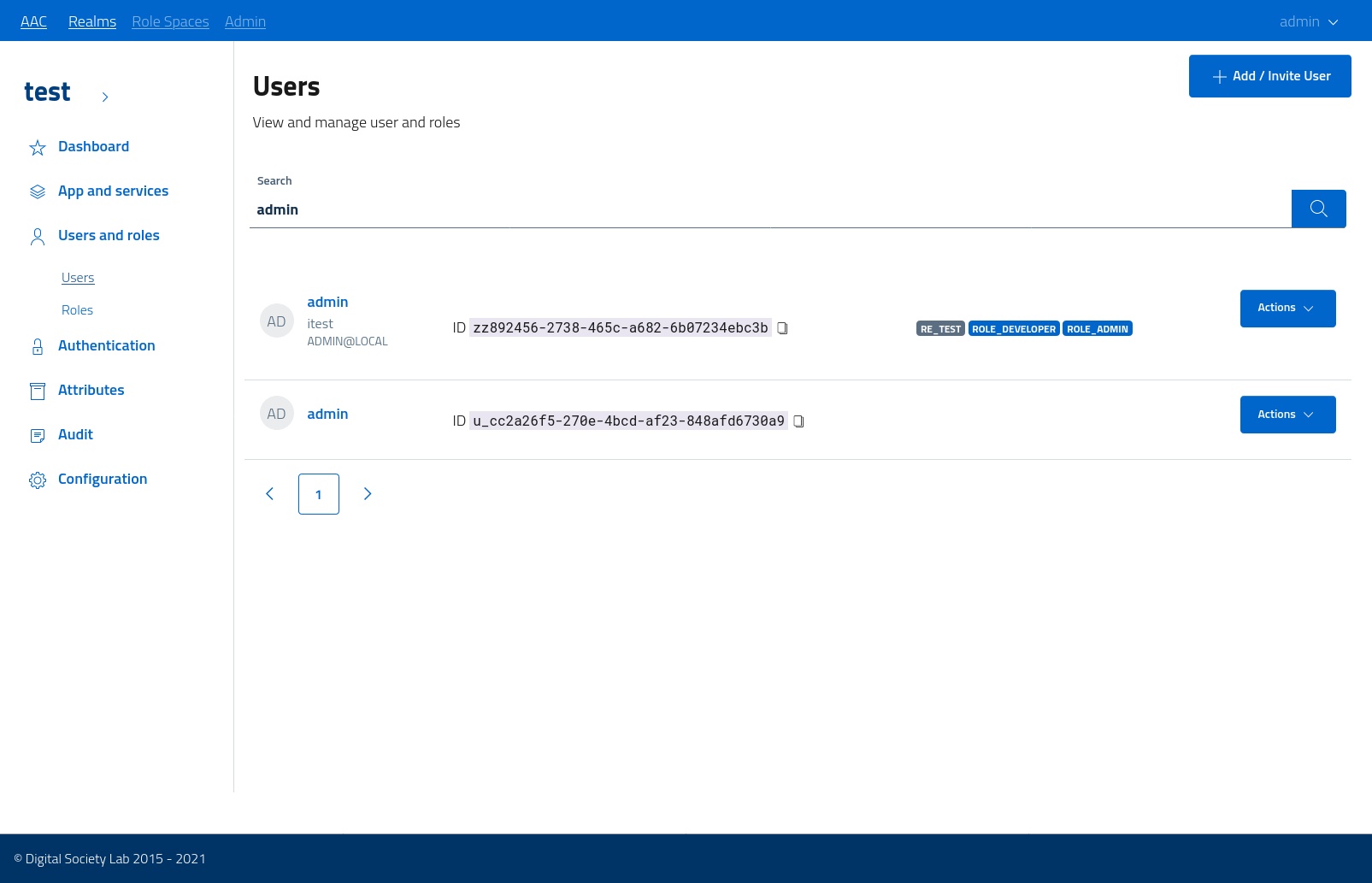Open the AAC home link
The width and height of the screenshot is (1372, 883).
point(33,21)
